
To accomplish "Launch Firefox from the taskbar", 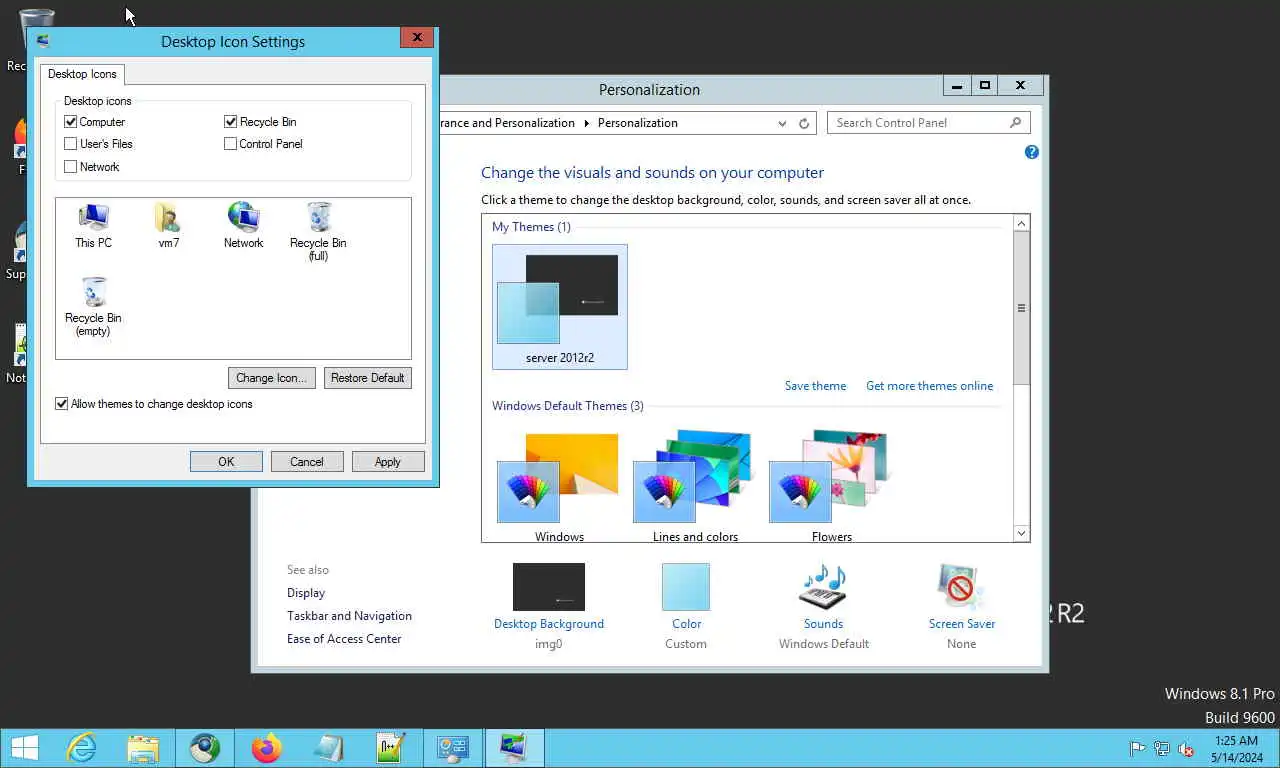I will (x=267, y=748).
